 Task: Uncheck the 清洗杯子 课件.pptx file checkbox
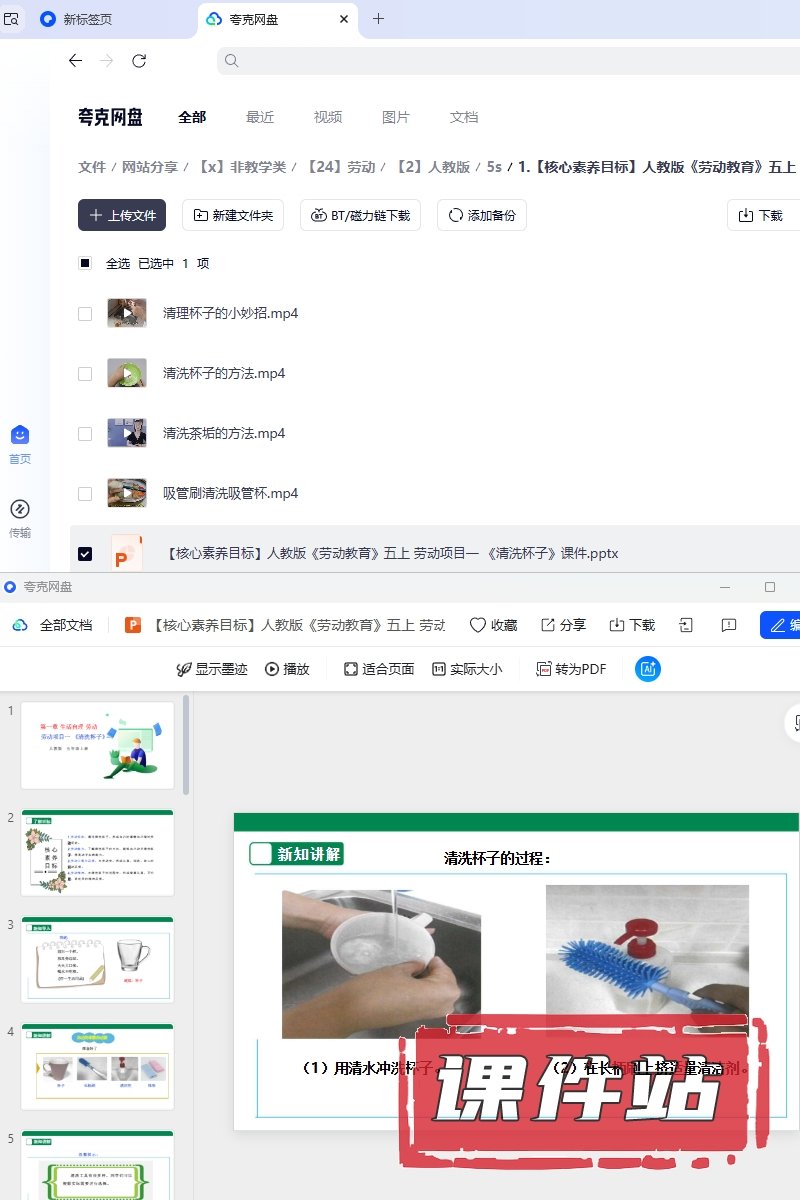coord(85,553)
